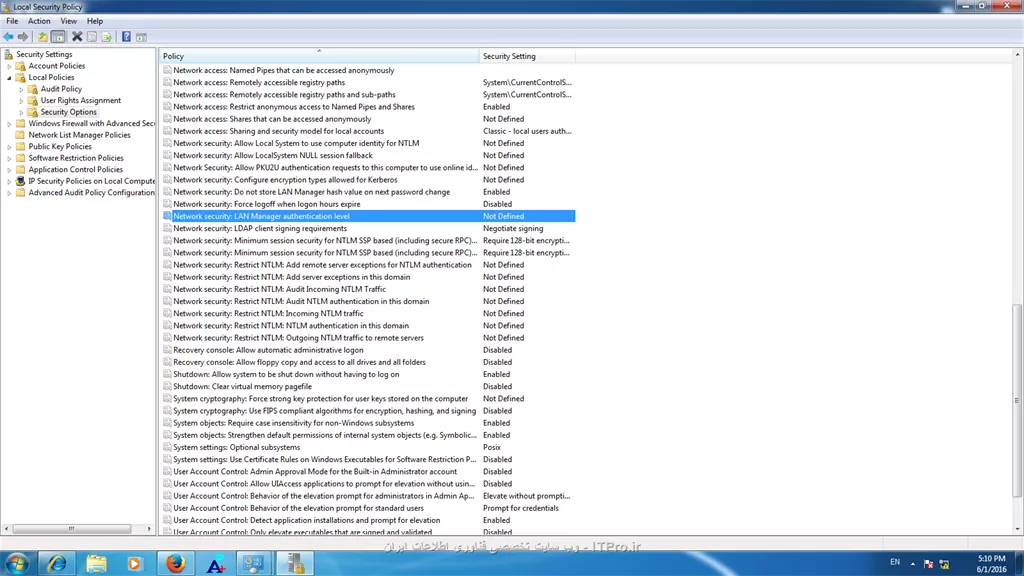This screenshot has width=1024, height=576.
Task: Click the Account Policies folder icon
Action: coord(21,66)
